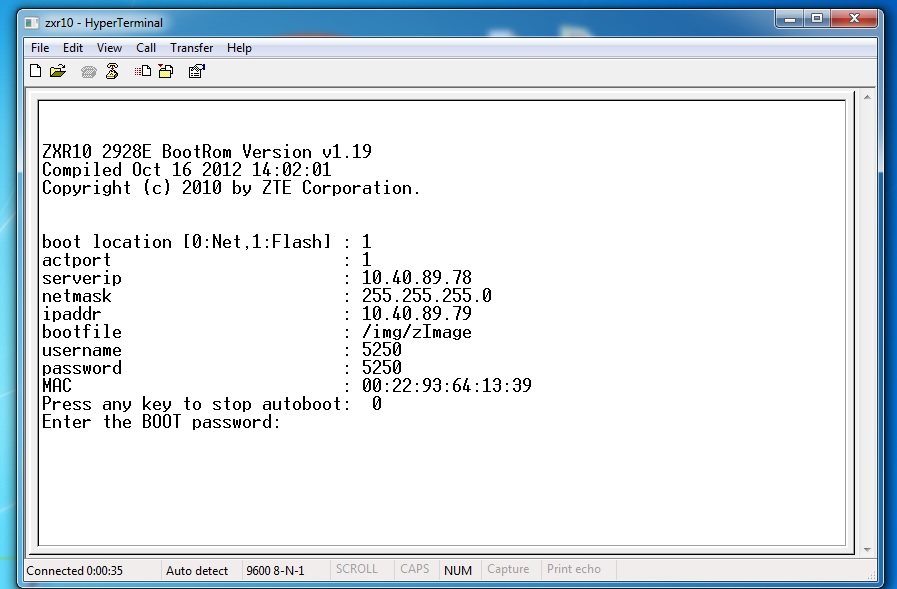Click the MAC address 00:22:93:64:13:39
The width and height of the screenshot is (897, 589).
tap(447, 386)
